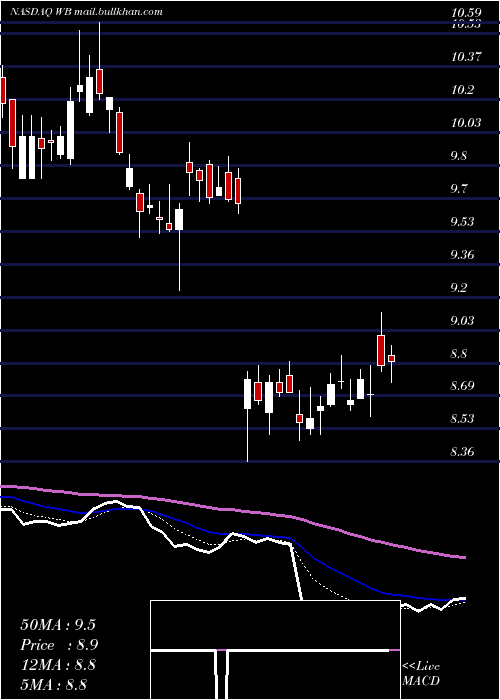Select the Price : 8.9 readout
Screen dimensions: 500x700
pos(59,645)
